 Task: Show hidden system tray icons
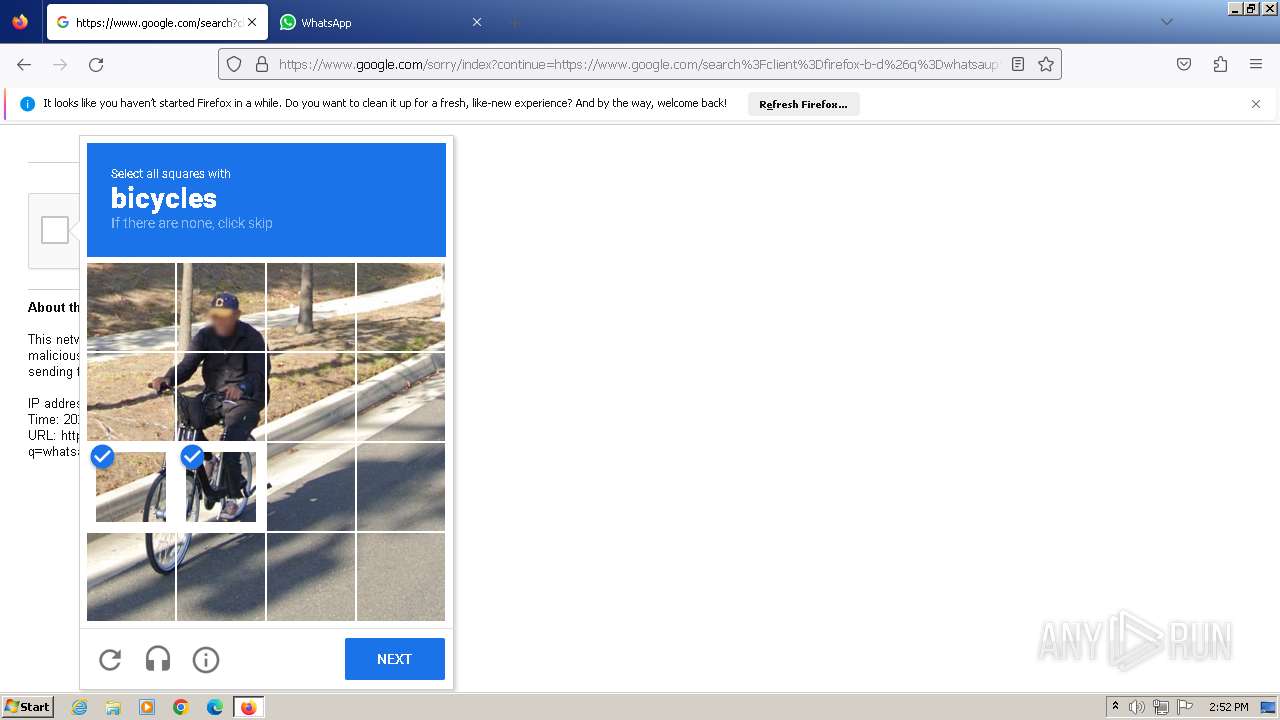pos(1115,707)
